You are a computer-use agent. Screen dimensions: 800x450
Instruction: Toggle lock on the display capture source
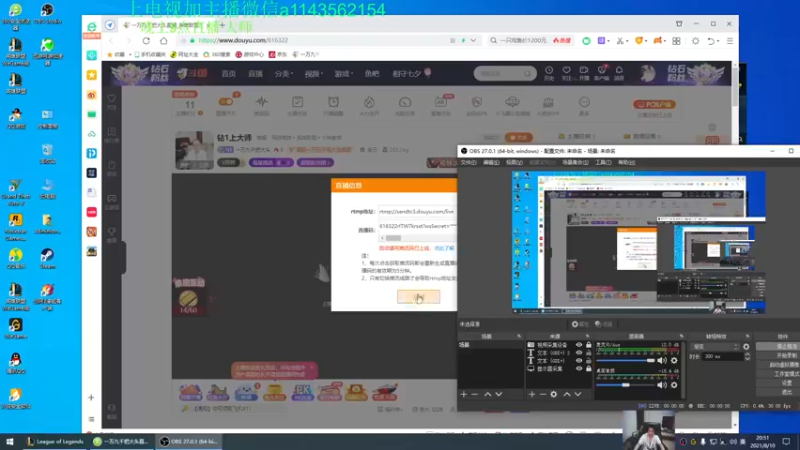click(588, 368)
